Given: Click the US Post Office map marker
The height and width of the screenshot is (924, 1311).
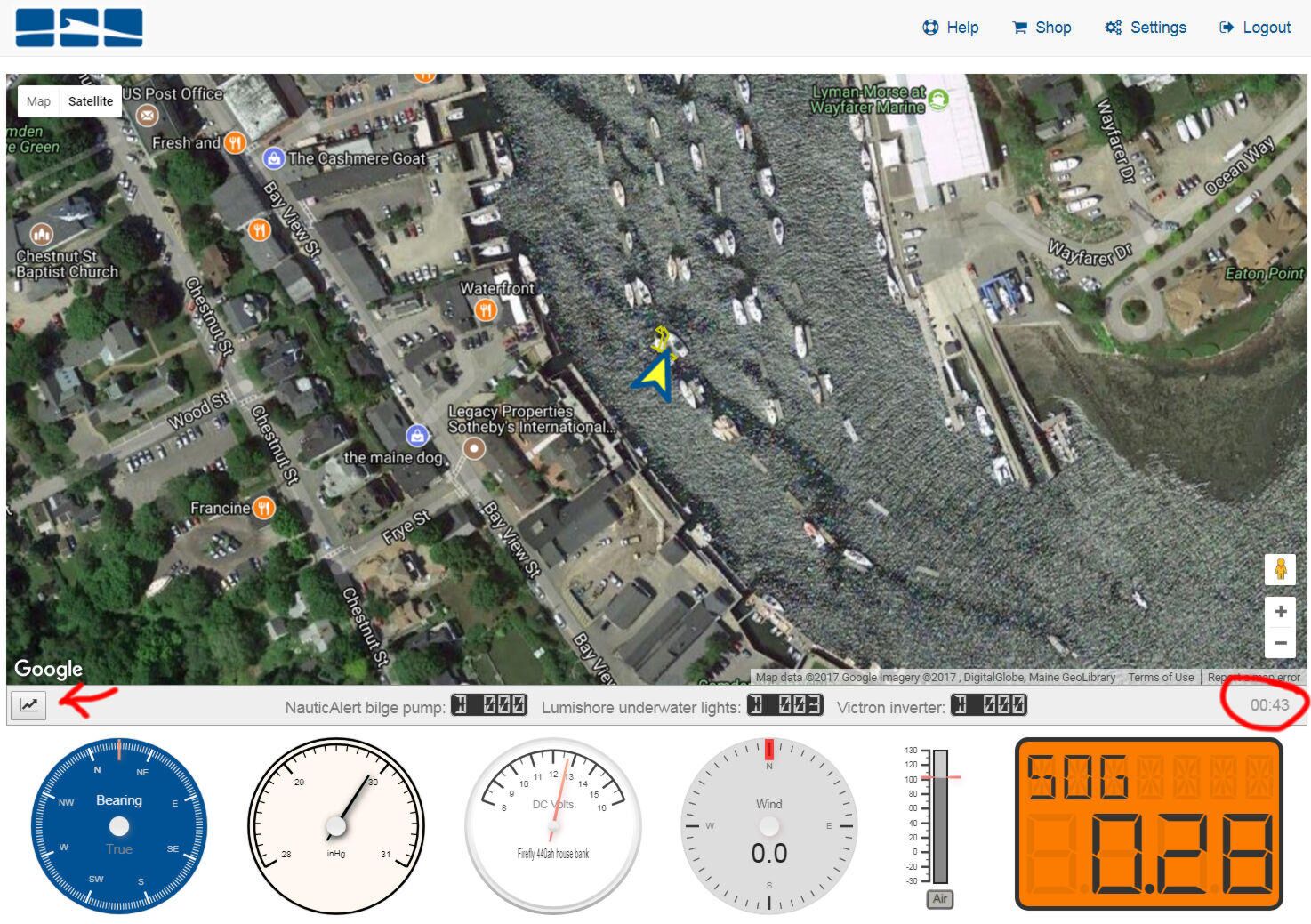Looking at the screenshot, I should [147, 116].
